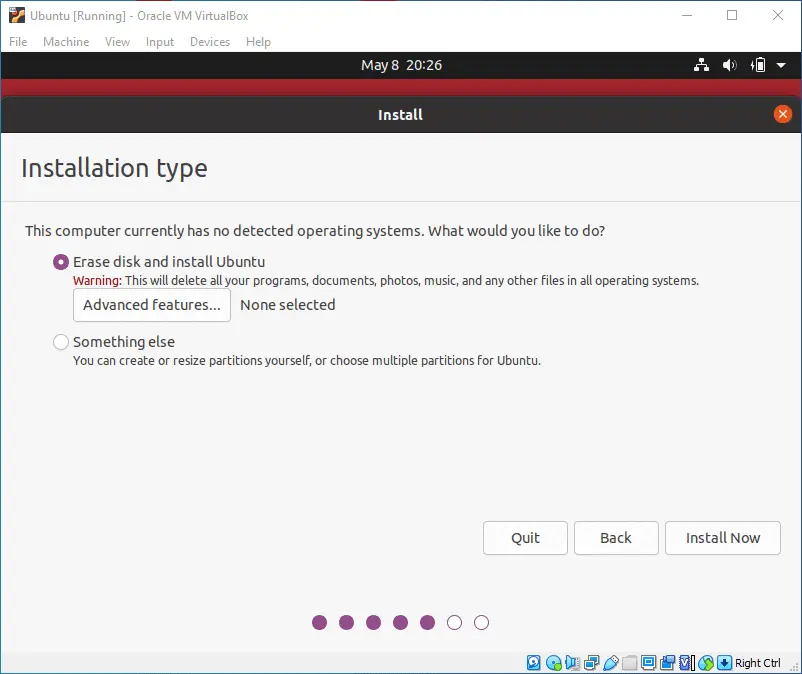Close the VirtualBox window
This screenshot has width=802, height=674.
(777, 15)
